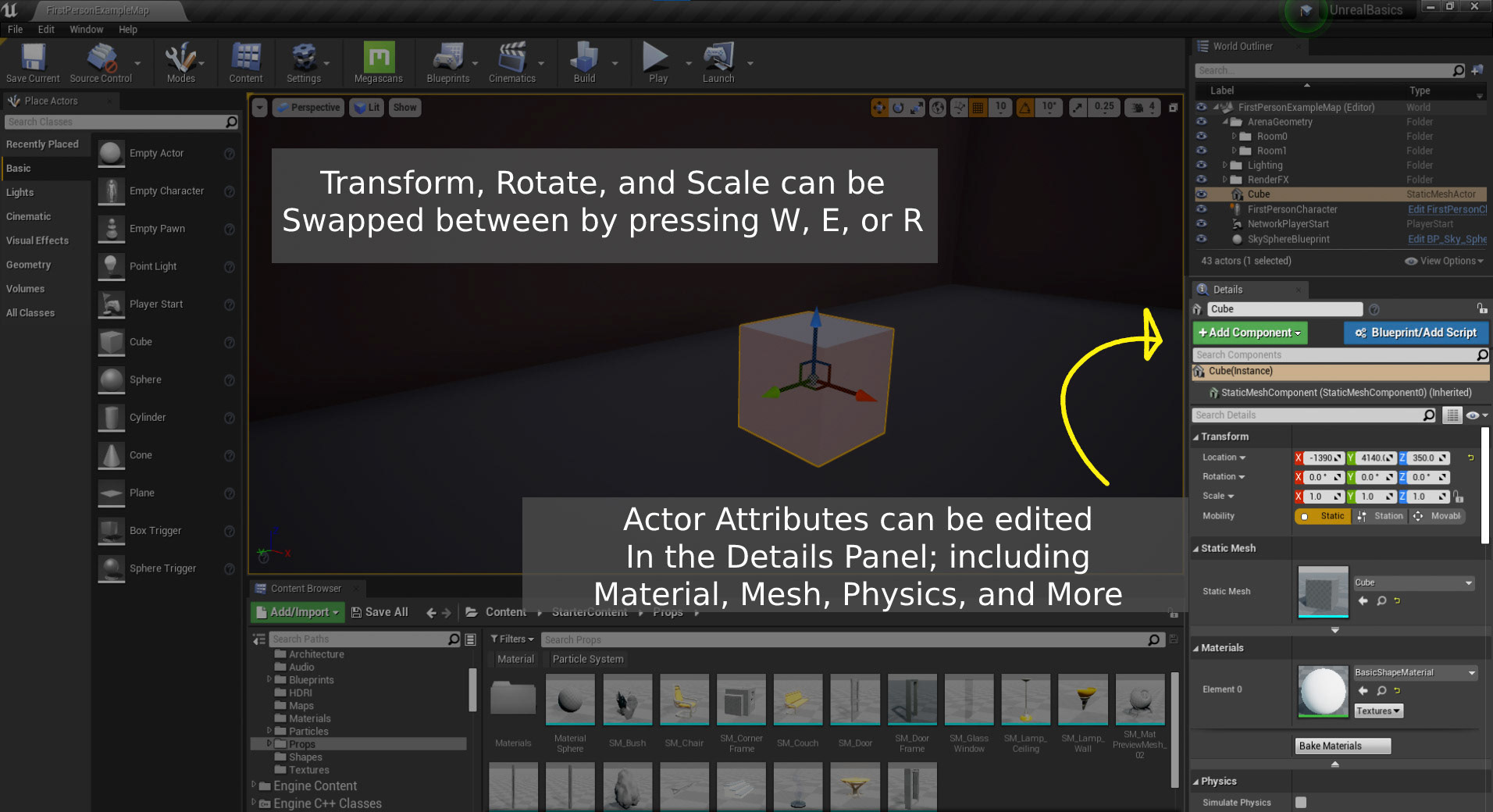Click the Save Current toolbar icon
1493x812 pixels.
(33, 62)
